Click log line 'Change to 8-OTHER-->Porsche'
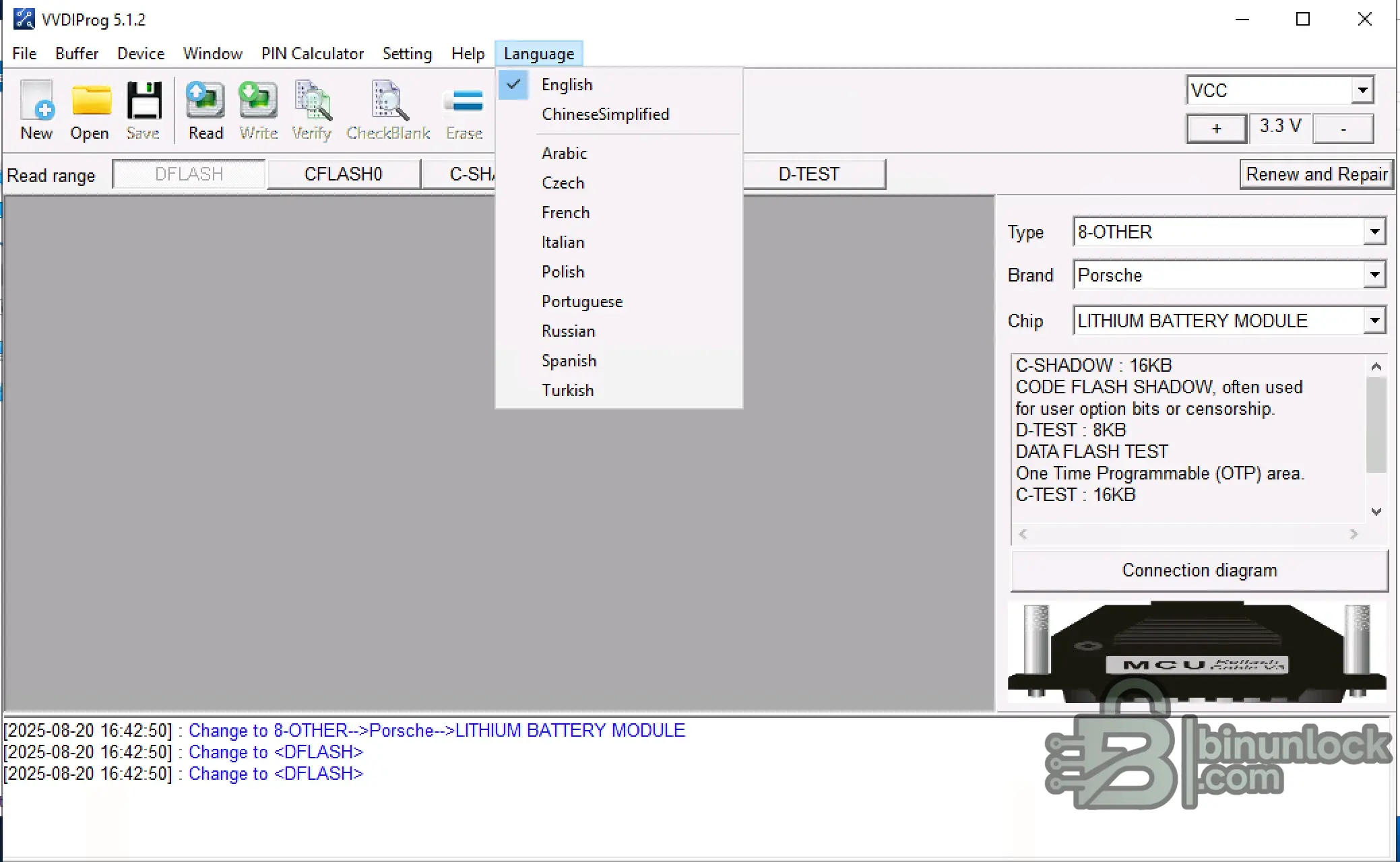Image resolution: width=1400 pixels, height=862 pixels. pyautogui.click(x=437, y=731)
